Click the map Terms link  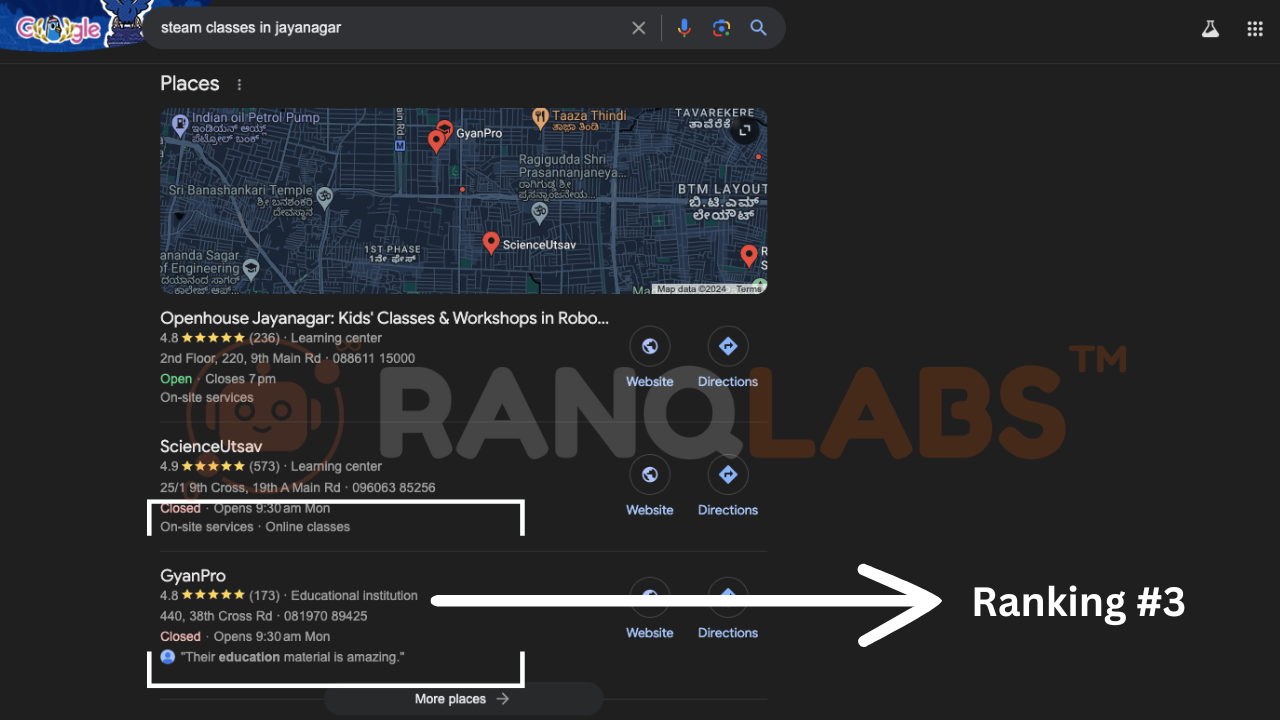(x=748, y=289)
